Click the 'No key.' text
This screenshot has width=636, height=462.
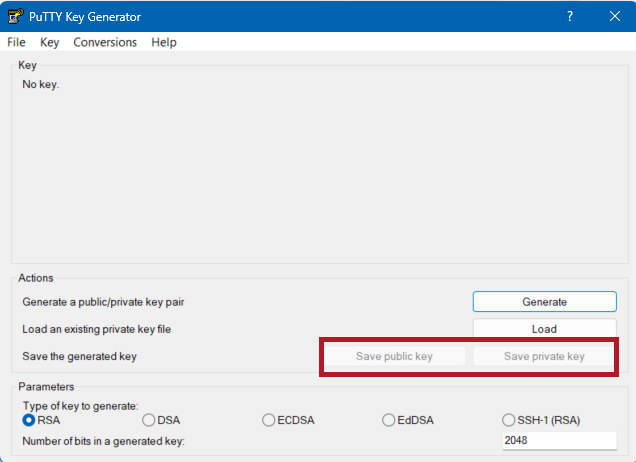point(41,84)
